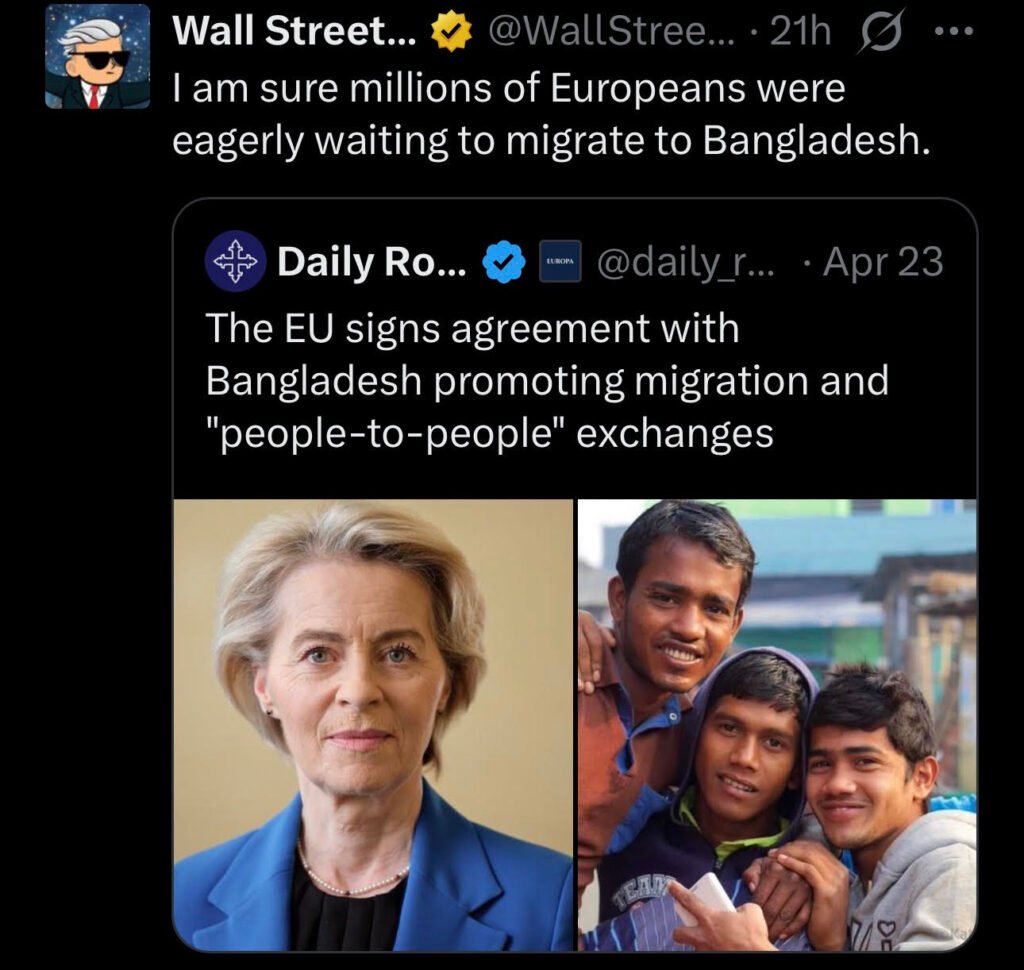The width and height of the screenshot is (1024, 970).
Task: Open quoted post text about EU agreement
Action: [x=546, y=381]
